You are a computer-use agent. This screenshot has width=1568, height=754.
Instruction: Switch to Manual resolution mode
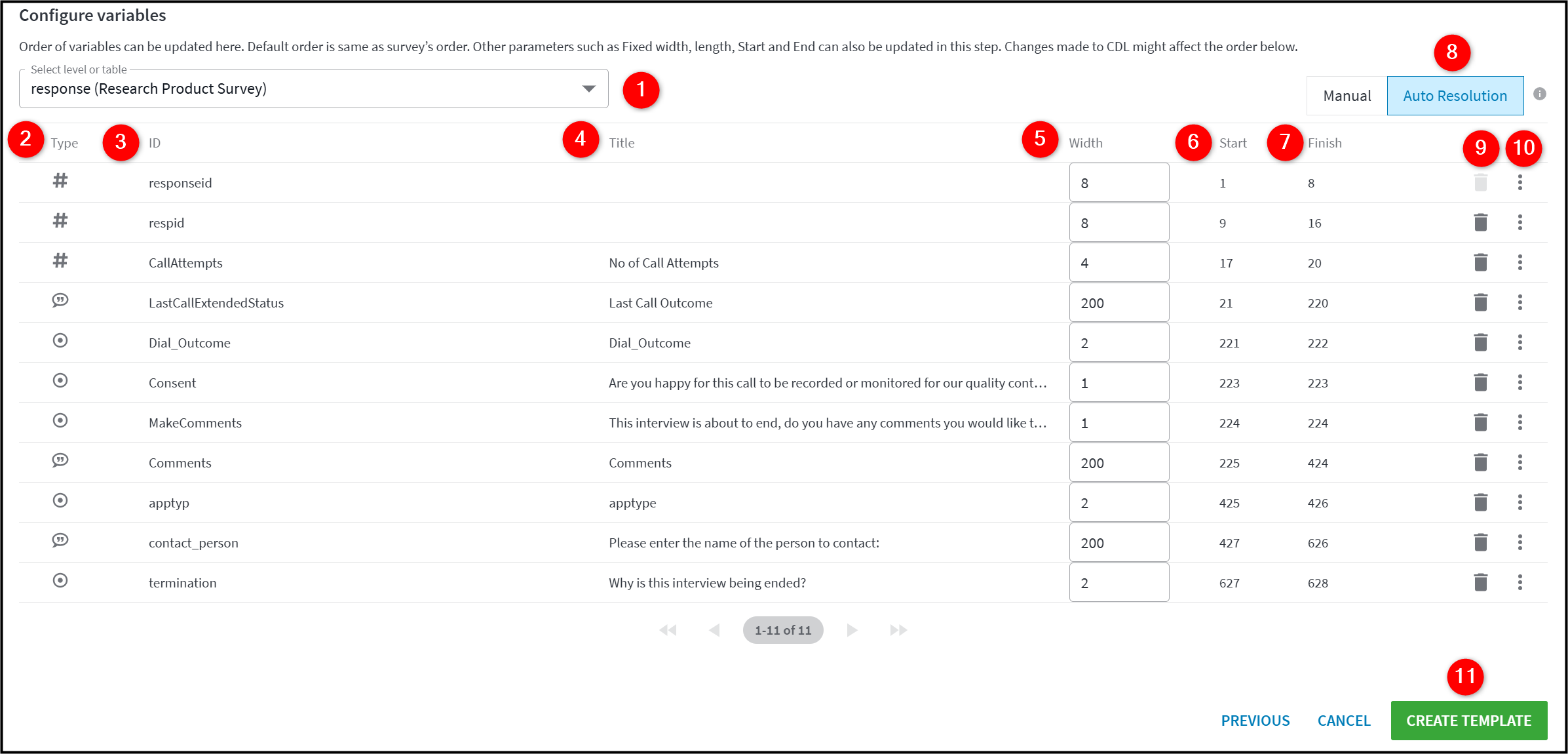[1347, 96]
